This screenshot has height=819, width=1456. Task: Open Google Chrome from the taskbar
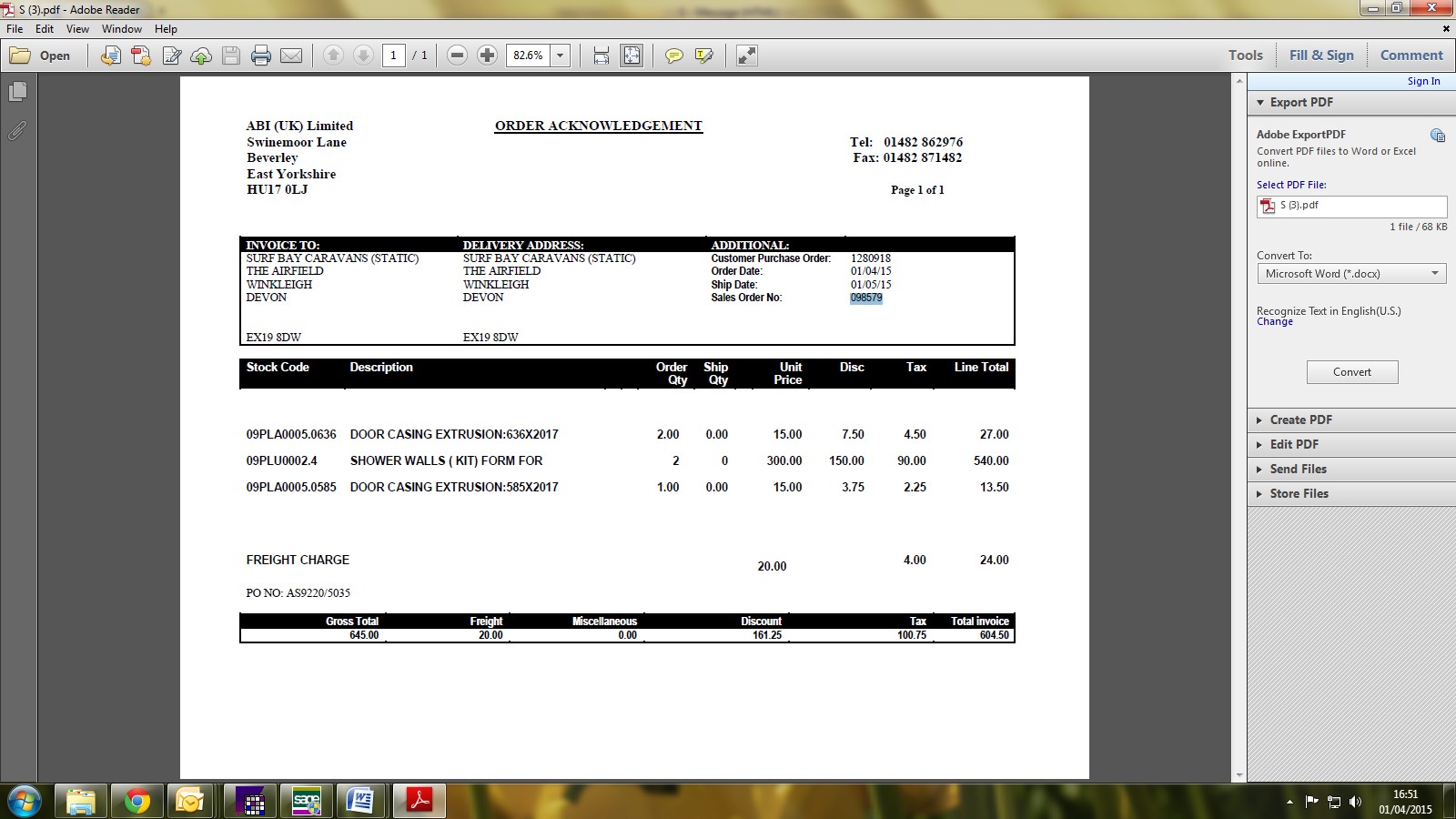[x=137, y=802]
